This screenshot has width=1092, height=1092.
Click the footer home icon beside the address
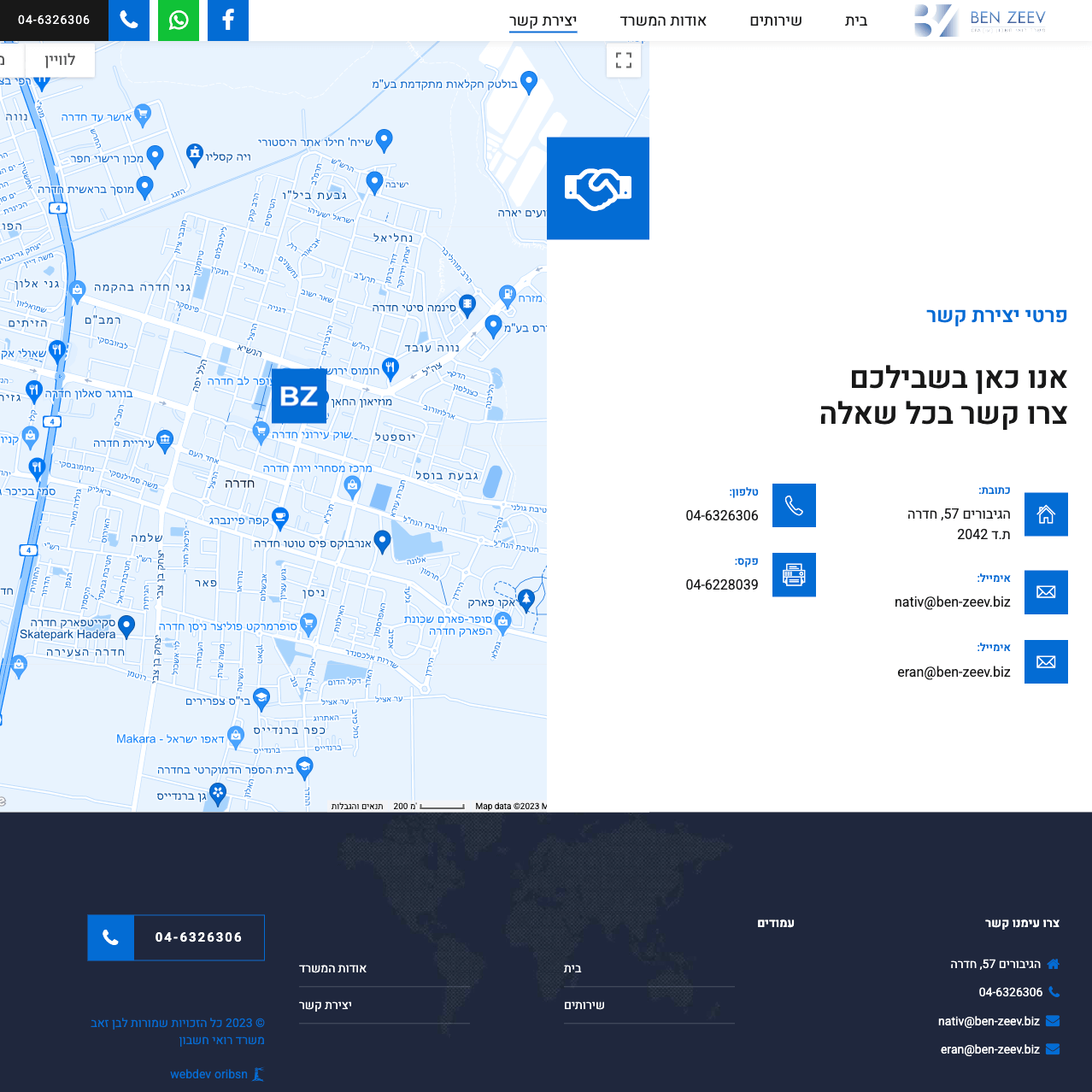tap(1053, 964)
